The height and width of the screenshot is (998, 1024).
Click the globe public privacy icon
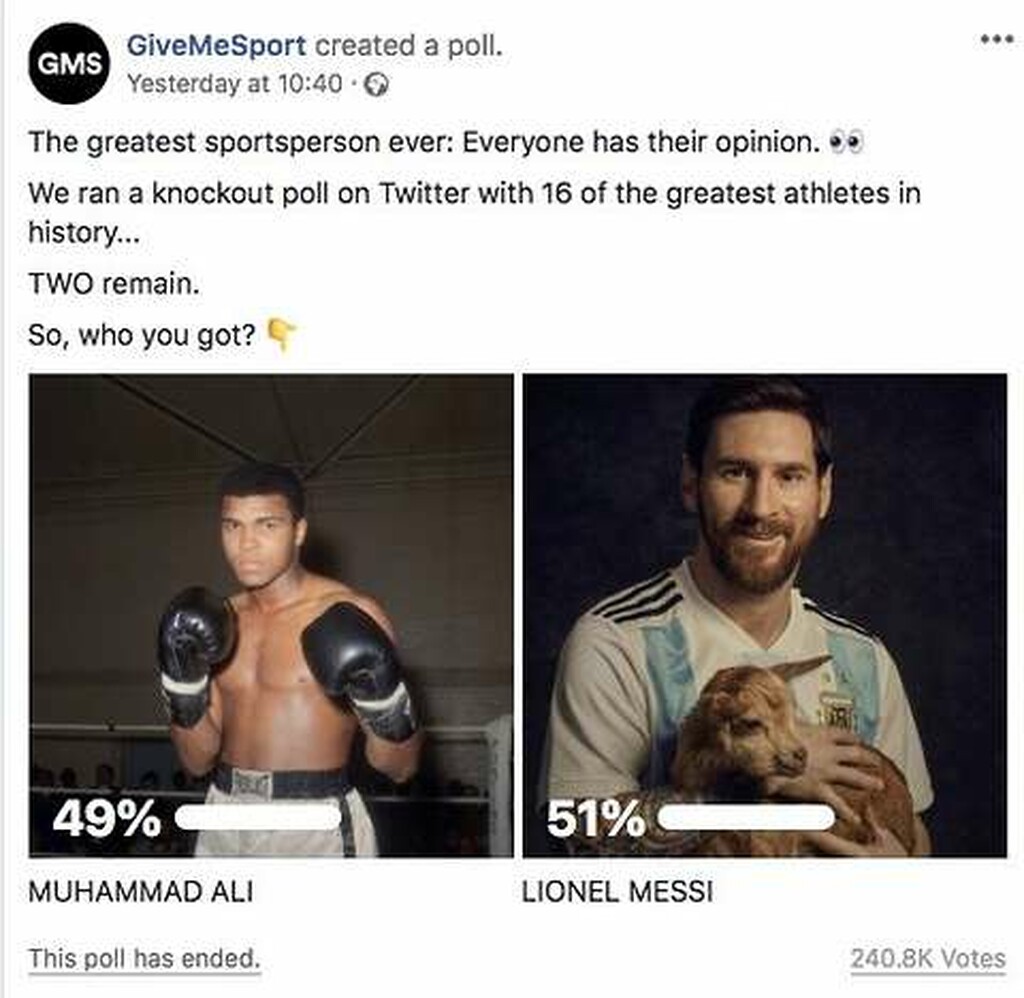376,84
